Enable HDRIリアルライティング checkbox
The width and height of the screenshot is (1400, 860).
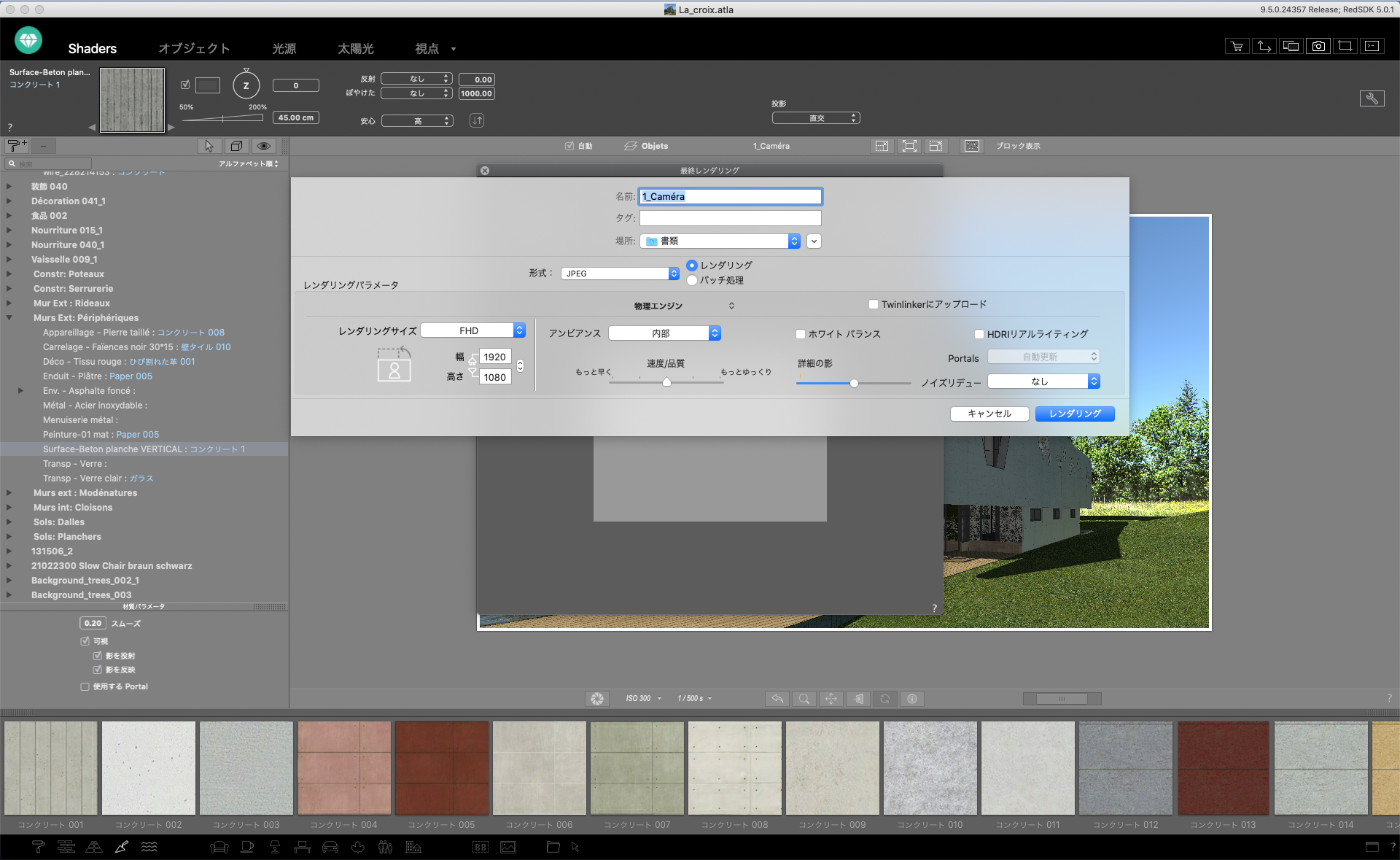point(979,334)
